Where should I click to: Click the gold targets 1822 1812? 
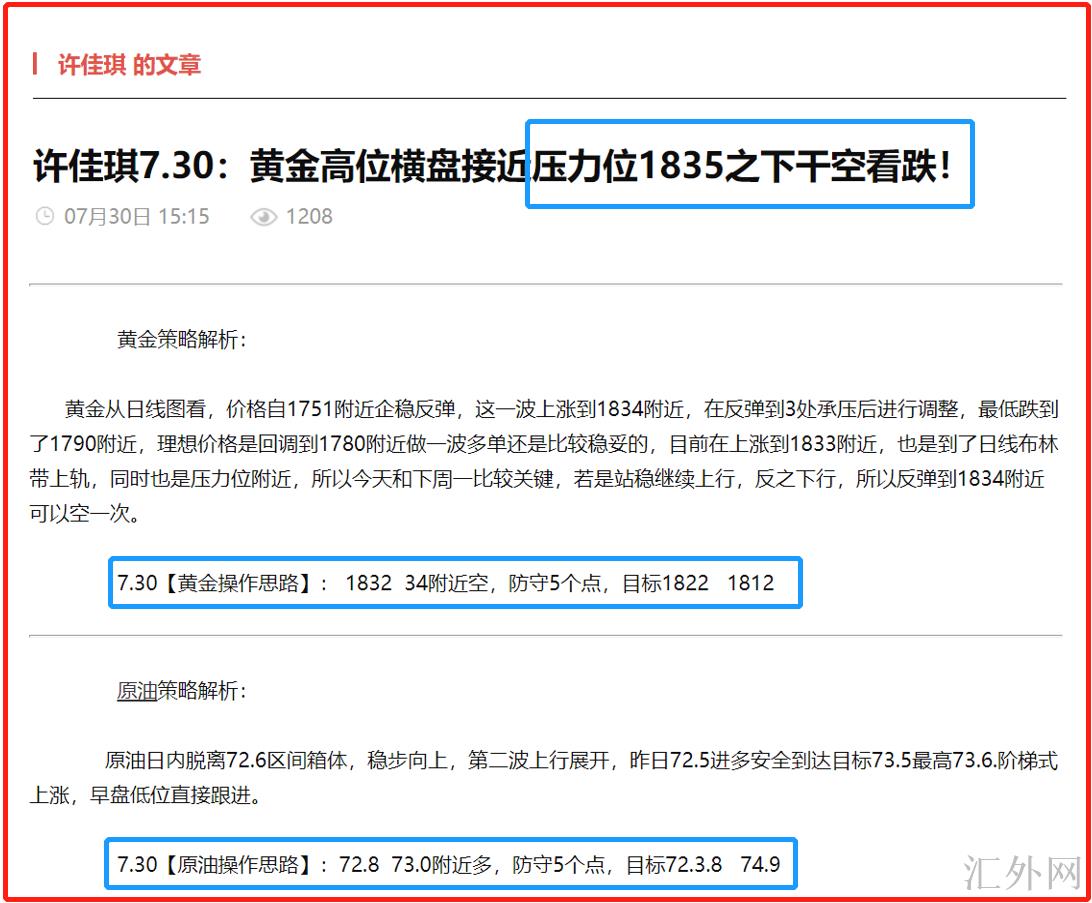tap(718, 583)
